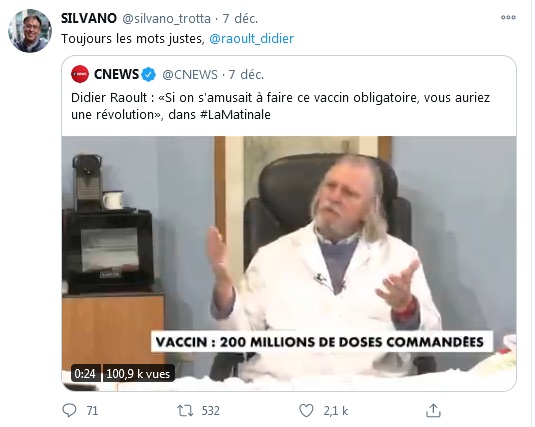Open quoted tweet text about vaccin obligatoire
Screen dimensions: 535x427
click(x=280, y=106)
